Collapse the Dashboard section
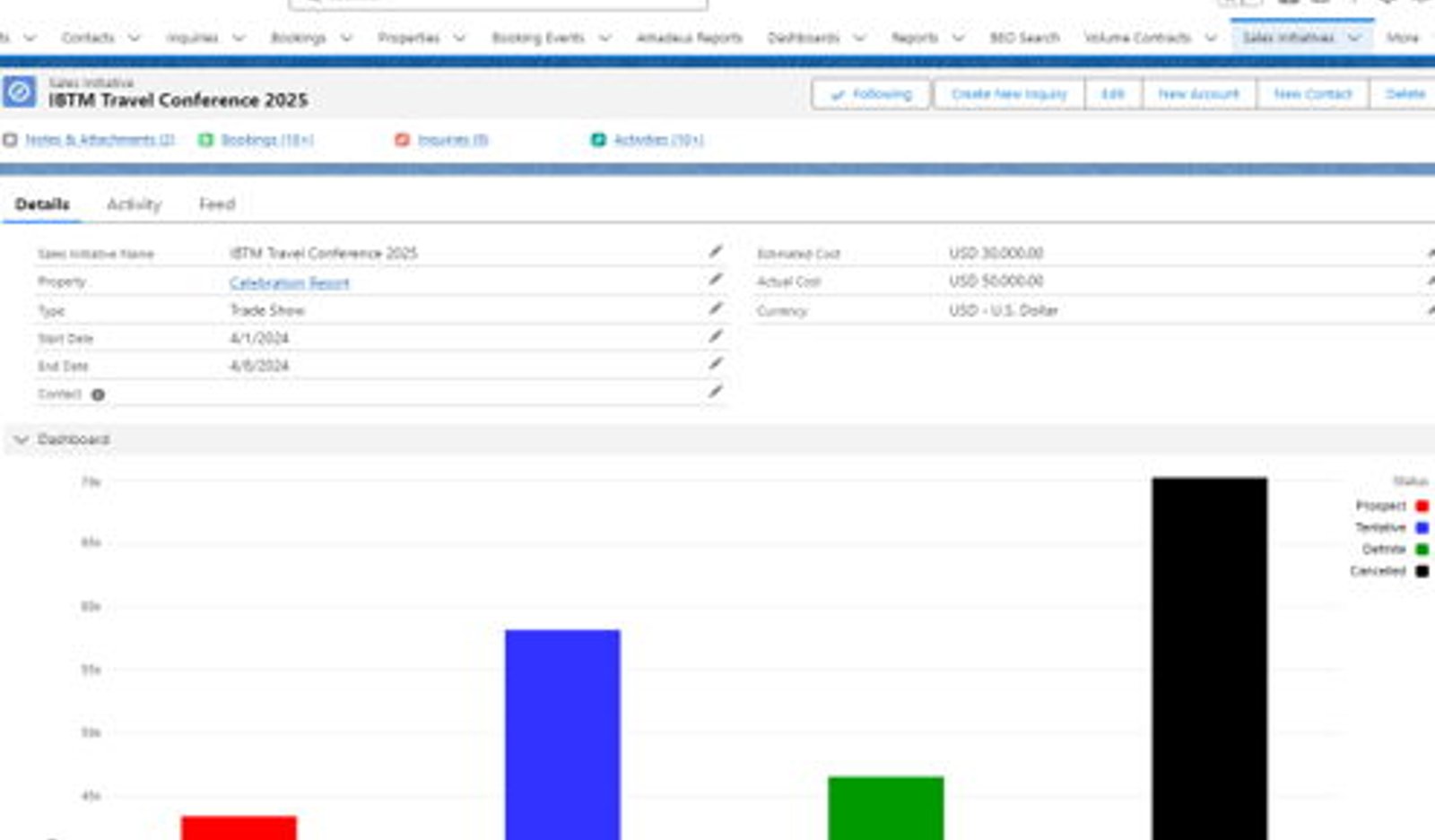 22,439
